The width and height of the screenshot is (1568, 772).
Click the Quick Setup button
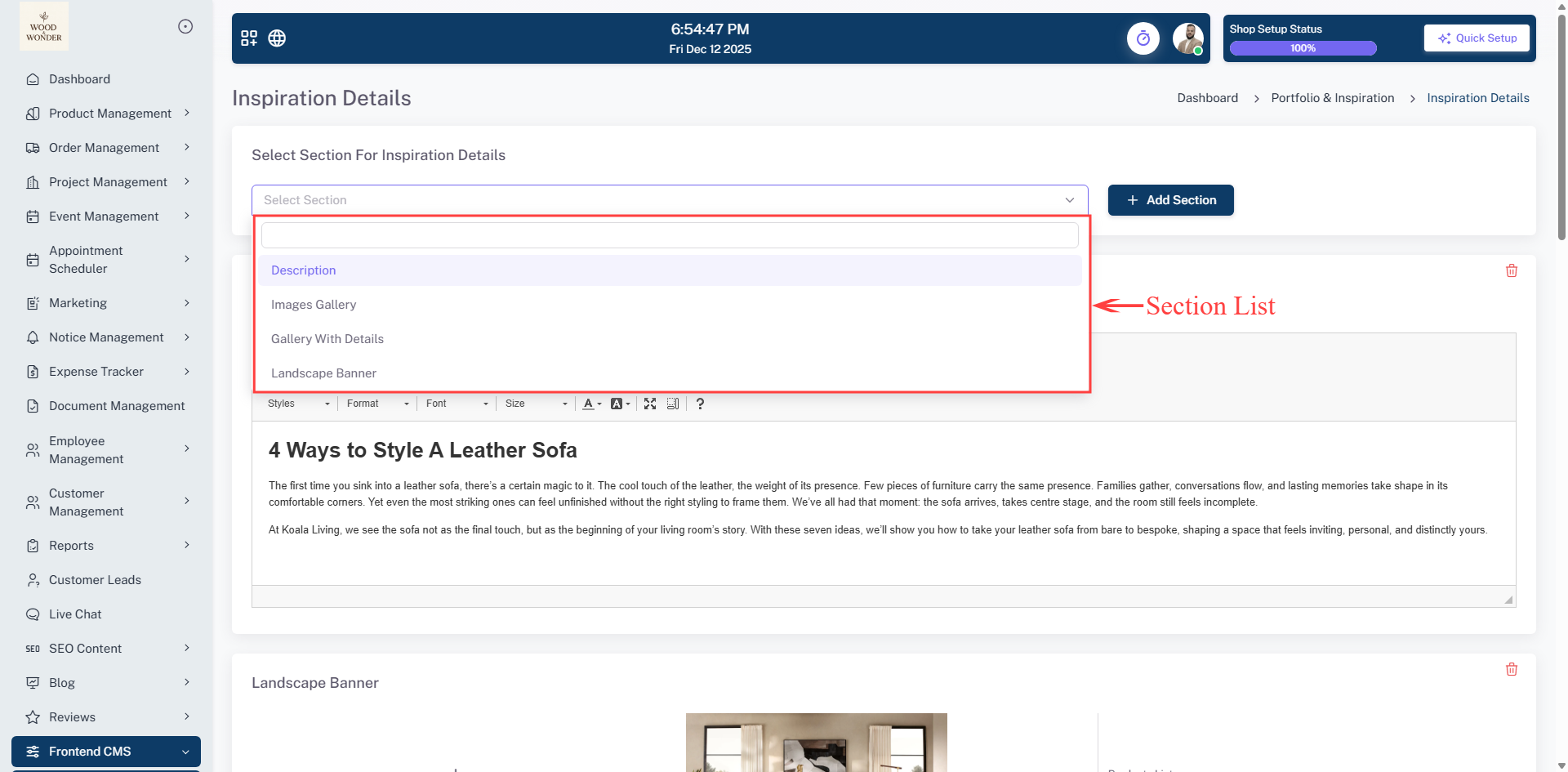click(1477, 38)
